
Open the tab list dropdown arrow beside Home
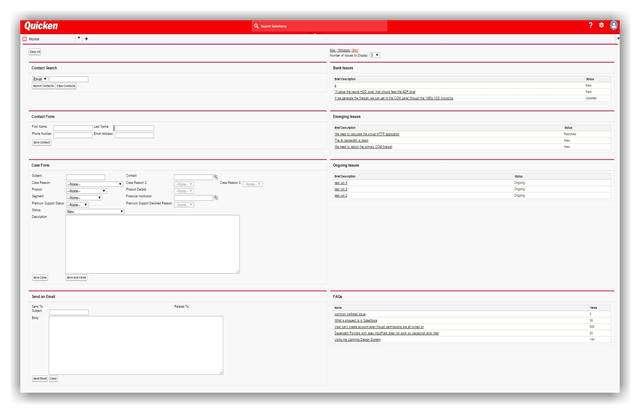(78, 39)
